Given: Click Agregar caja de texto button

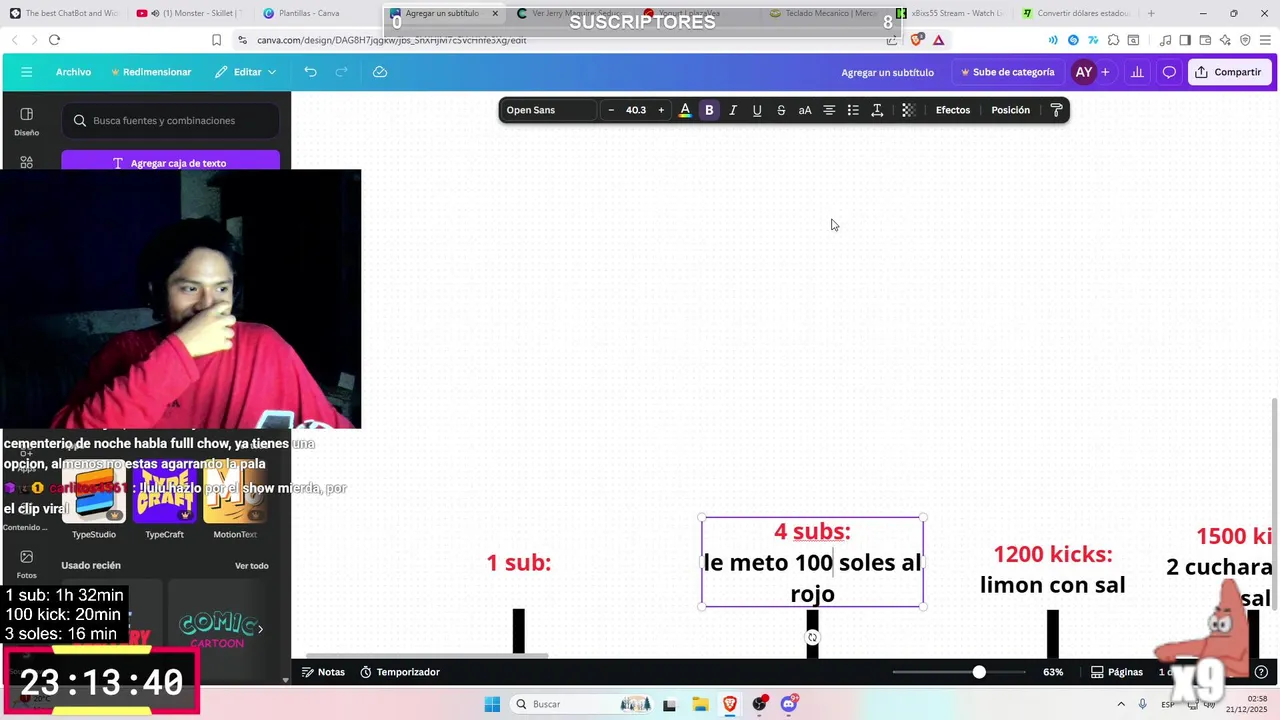Looking at the screenshot, I should pyautogui.click(x=170, y=163).
